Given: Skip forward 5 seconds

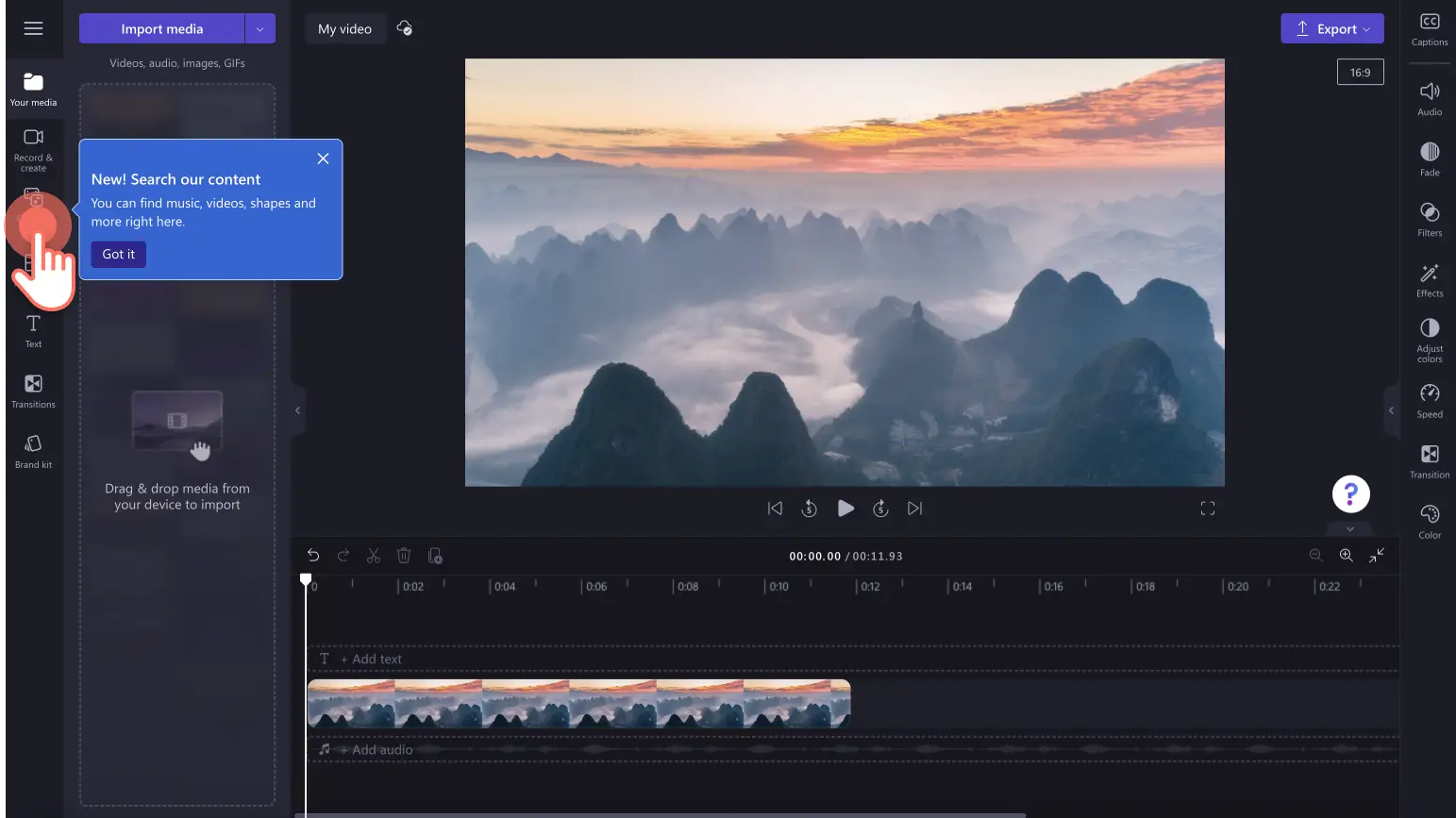Looking at the screenshot, I should tap(880, 509).
